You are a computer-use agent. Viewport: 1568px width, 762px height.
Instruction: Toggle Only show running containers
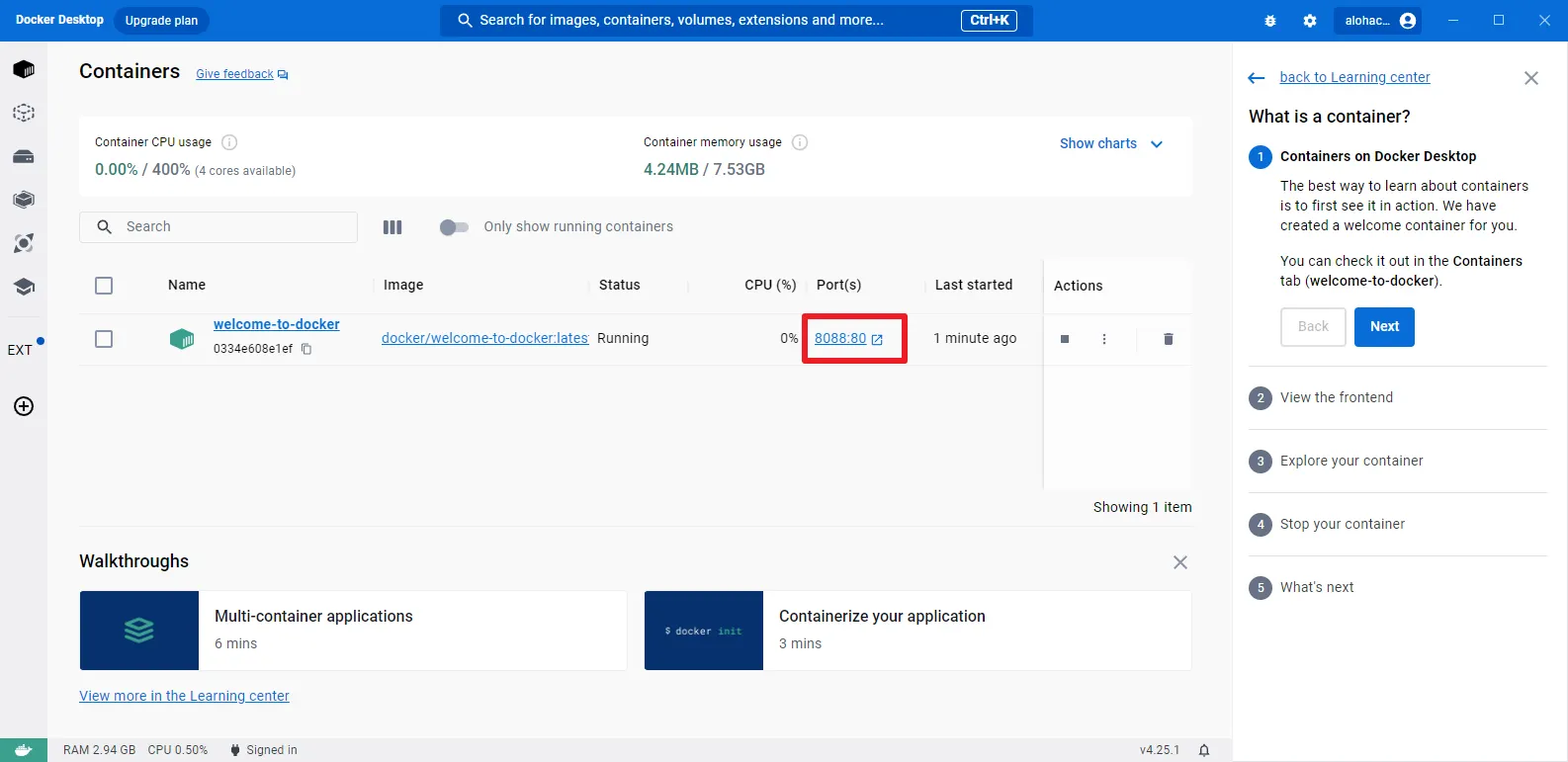[x=454, y=227]
